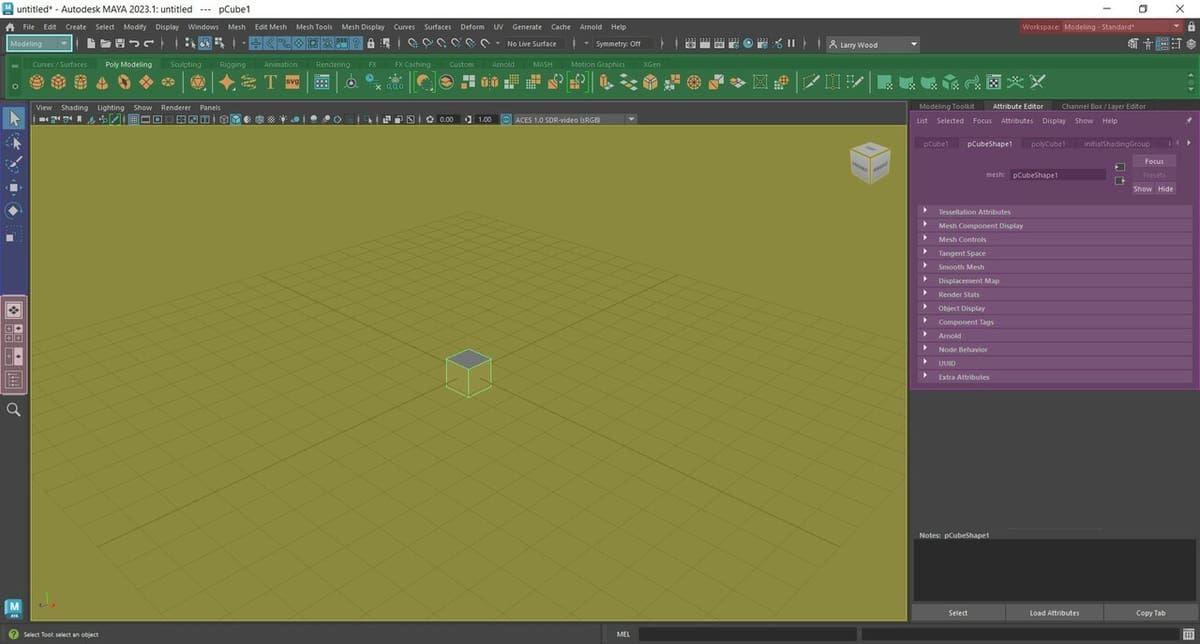Create a polygon cube using the shelf icon
The width and height of the screenshot is (1200, 644).
(57, 82)
